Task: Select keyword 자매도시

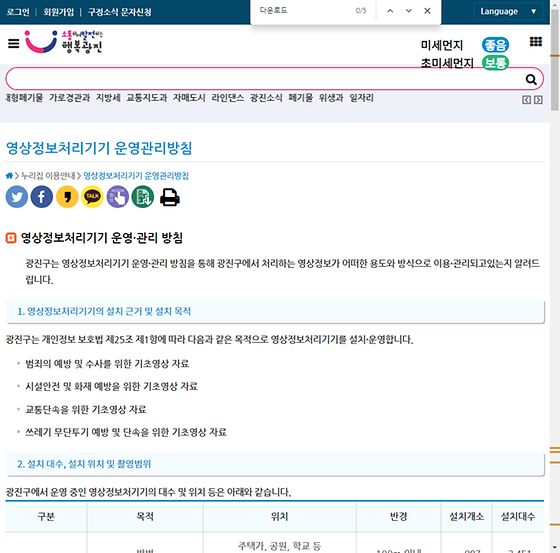Action: tap(189, 98)
